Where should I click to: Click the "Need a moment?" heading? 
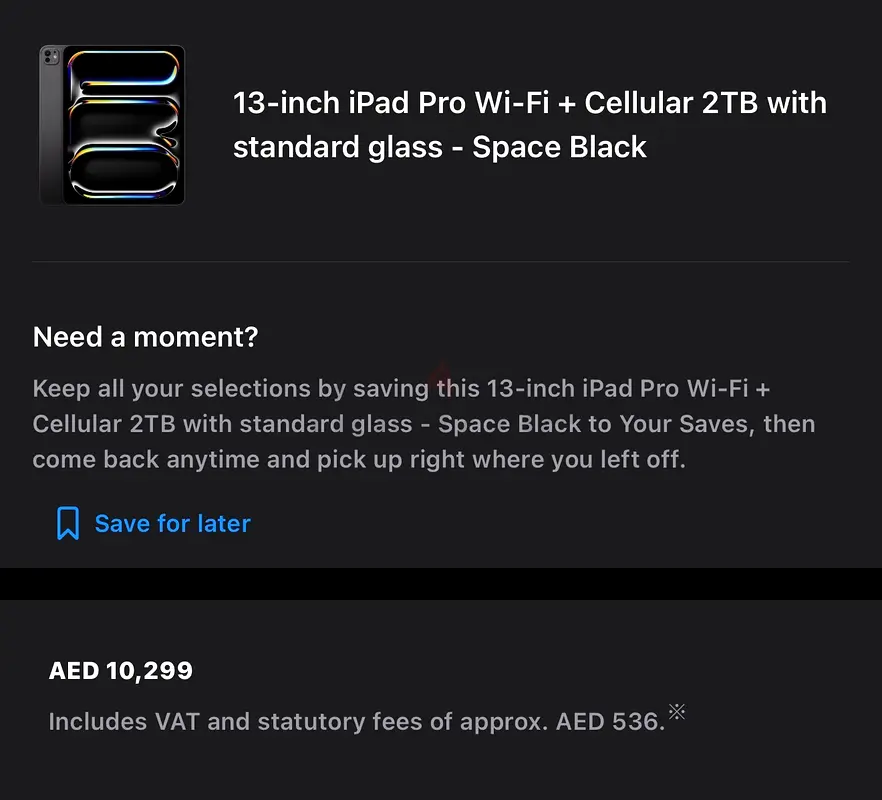point(145,337)
